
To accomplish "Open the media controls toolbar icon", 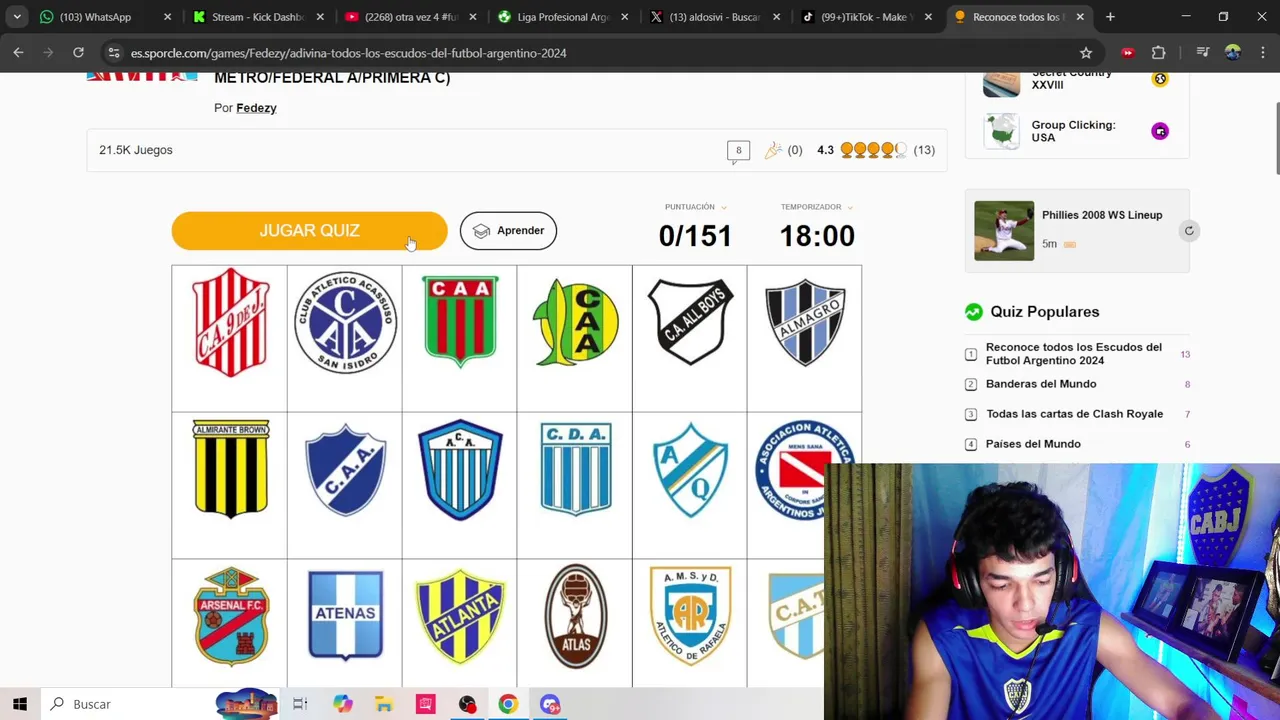I will 1203,53.
